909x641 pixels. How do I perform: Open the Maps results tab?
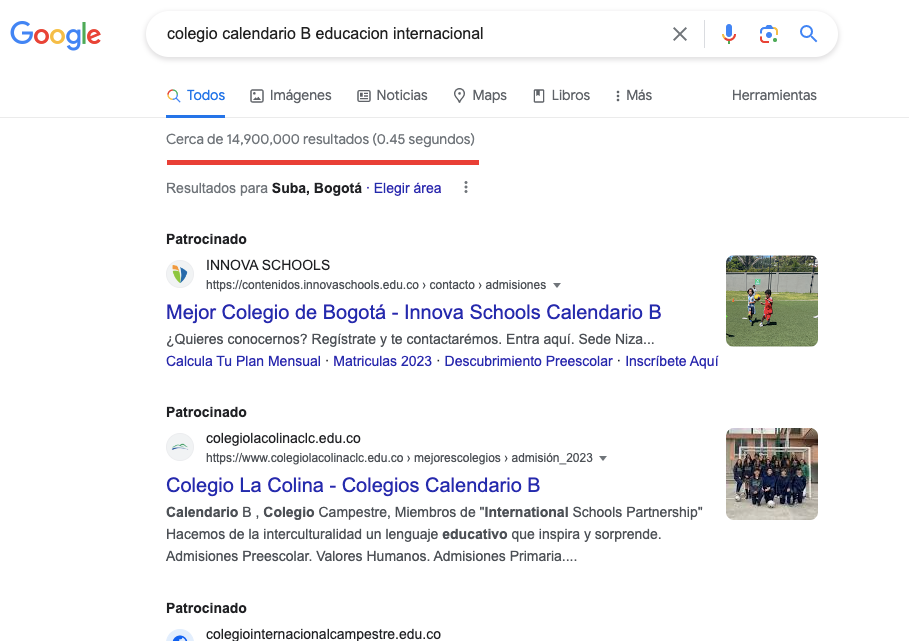click(x=479, y=96)
